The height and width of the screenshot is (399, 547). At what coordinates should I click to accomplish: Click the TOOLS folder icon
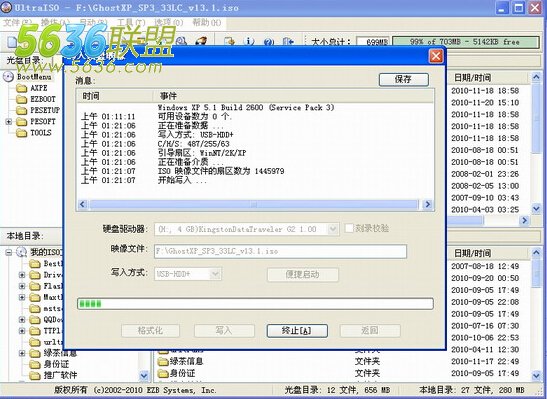(21, 133)
